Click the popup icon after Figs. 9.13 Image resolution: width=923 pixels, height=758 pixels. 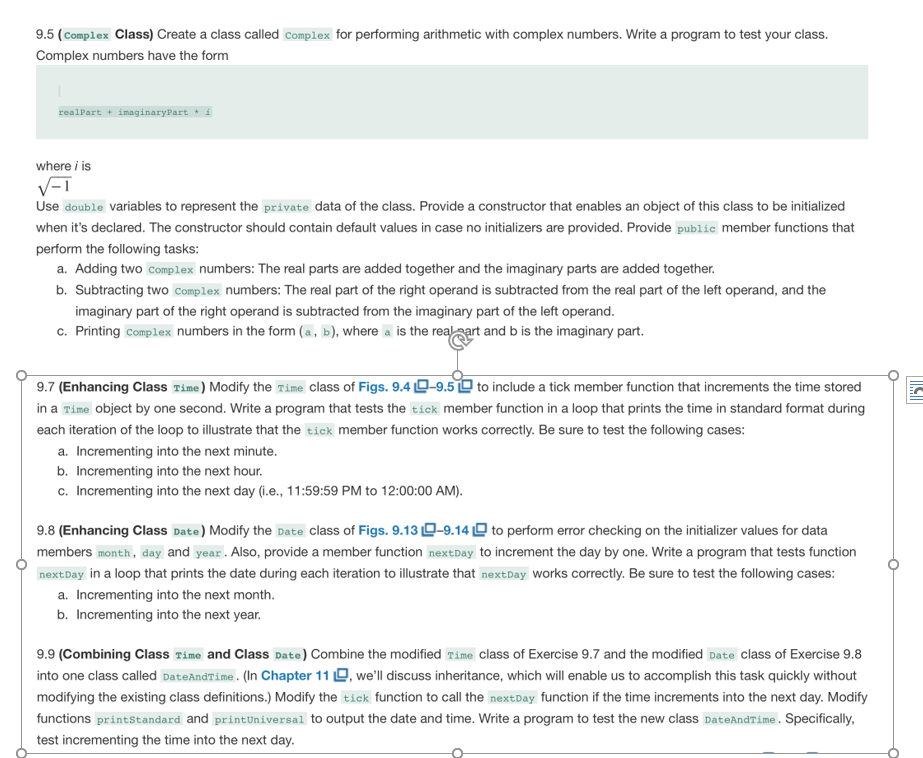click(x=429, y=530)
